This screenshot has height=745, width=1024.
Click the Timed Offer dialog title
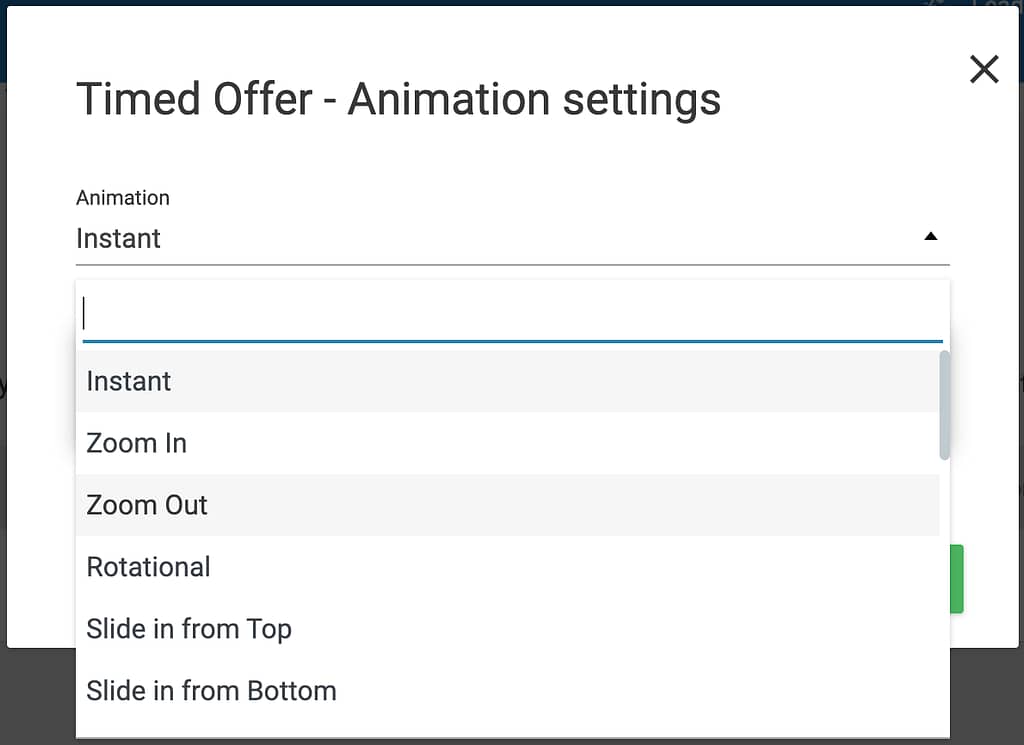tap(398, 100)
